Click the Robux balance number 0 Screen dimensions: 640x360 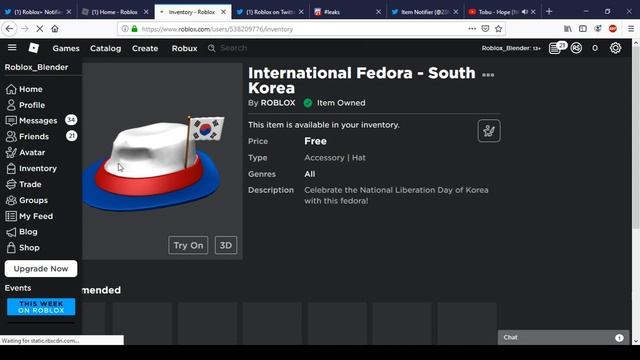point(595,48)
